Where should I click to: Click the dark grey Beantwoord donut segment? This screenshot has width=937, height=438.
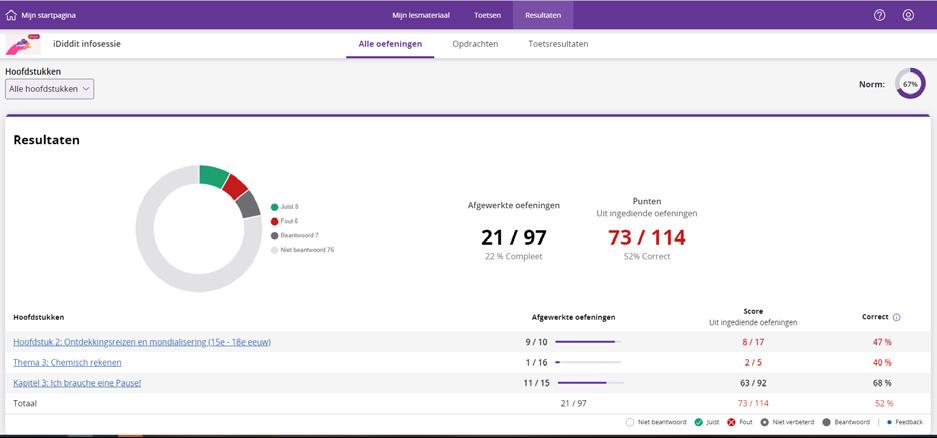pyautogui.click(x=248, y=205)
